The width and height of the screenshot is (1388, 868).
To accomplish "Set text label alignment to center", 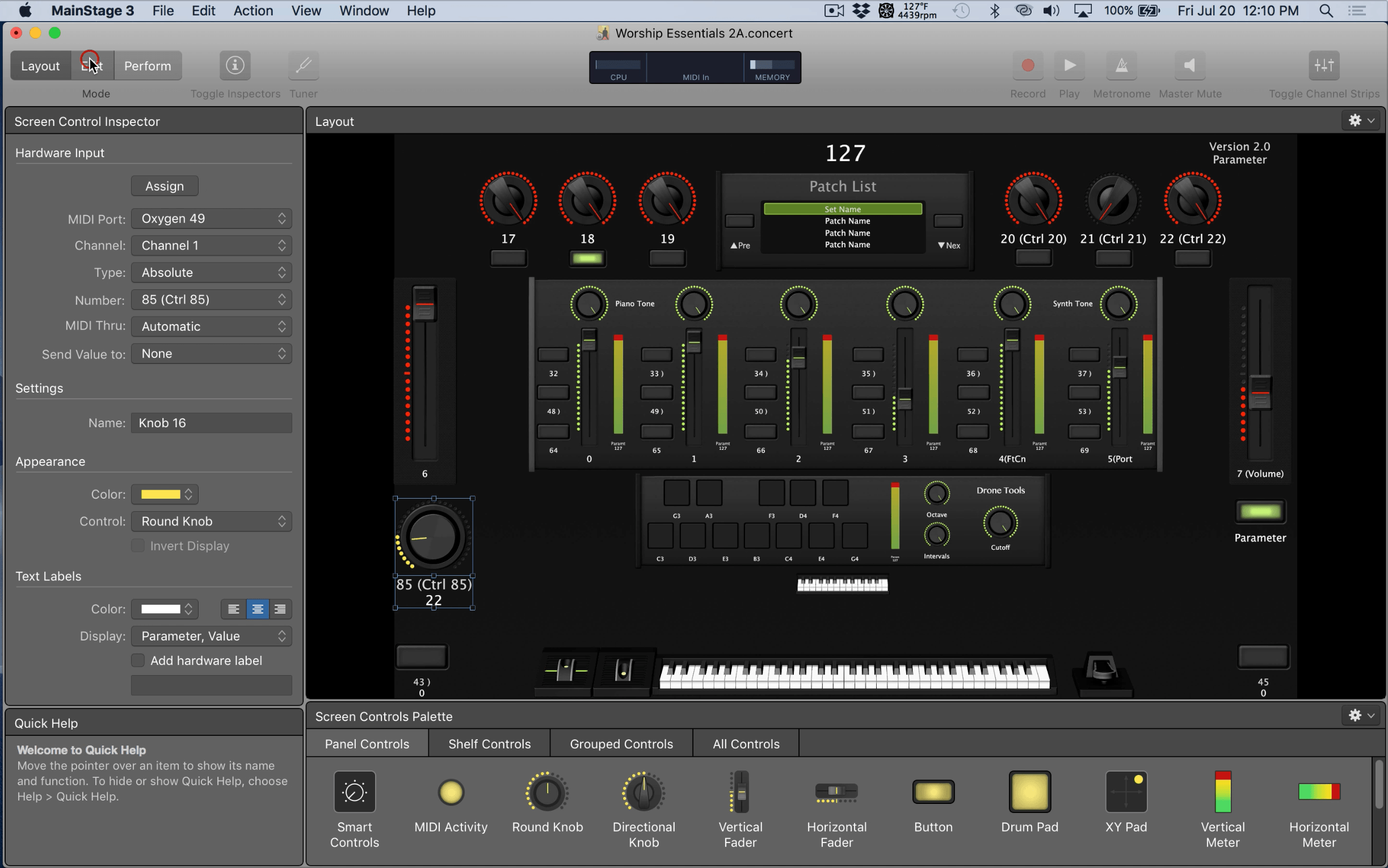I will pos(257,609).
